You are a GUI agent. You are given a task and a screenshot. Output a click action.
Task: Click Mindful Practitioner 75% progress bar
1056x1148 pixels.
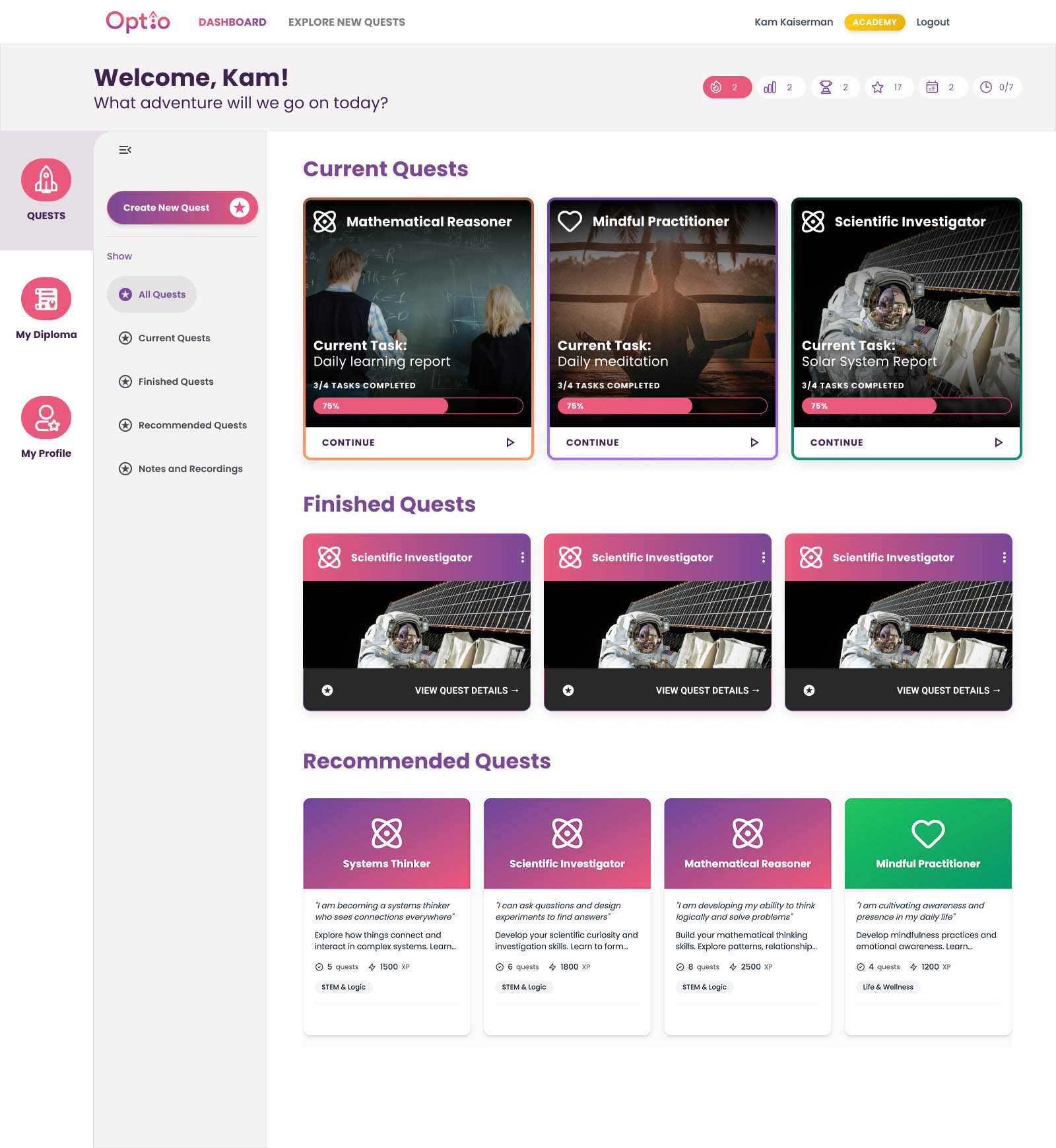point(662,406)
